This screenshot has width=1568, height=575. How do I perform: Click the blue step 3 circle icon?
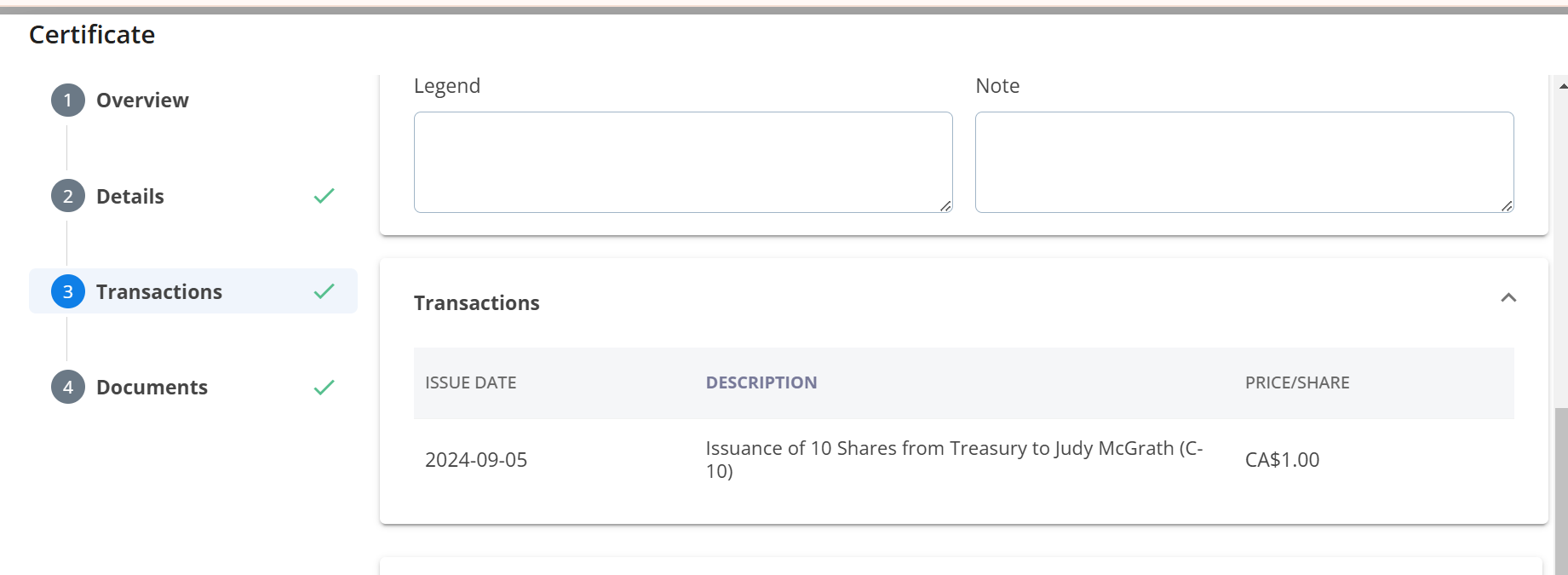68,291
